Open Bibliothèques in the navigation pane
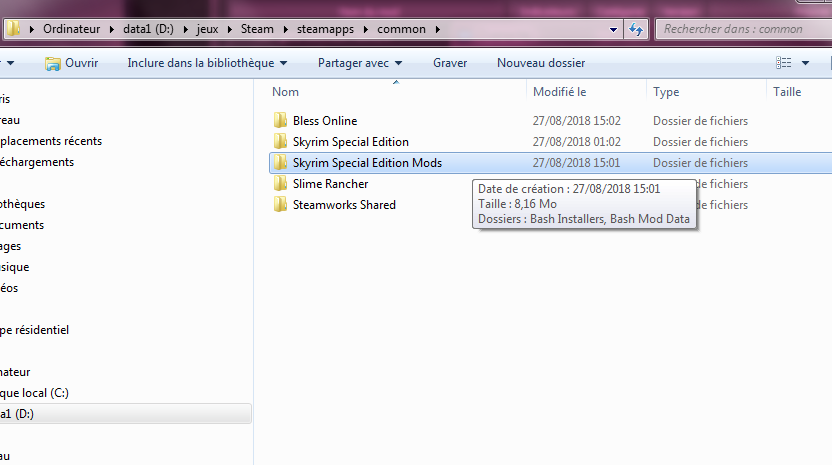Image resolution: width=832 pixels, height=465 pixels. pyautogui.click(x=23, y=204)
